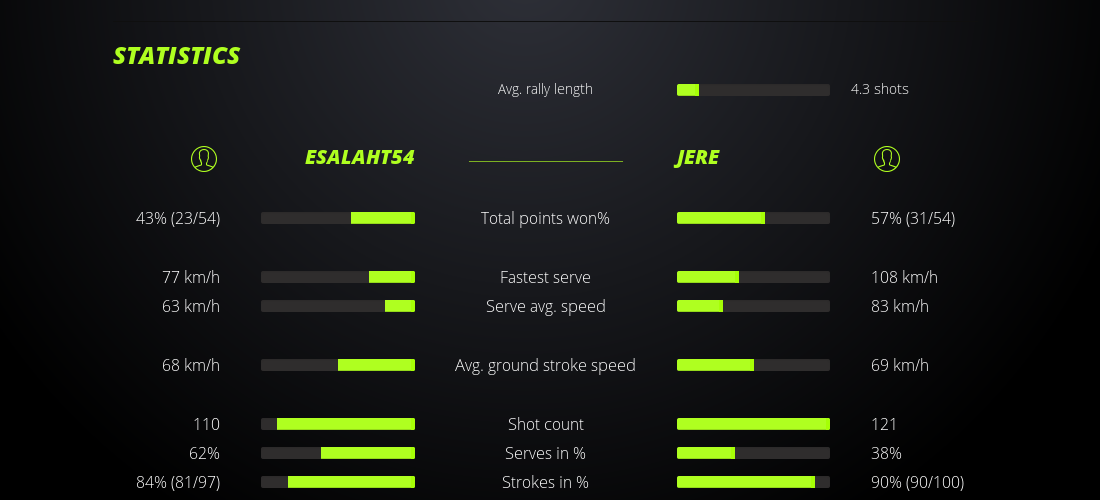Screen dimensions: 1100x500
Task: Click ESALAHT54's Avg. ground stroke speed bar
Action: [338, 365]
